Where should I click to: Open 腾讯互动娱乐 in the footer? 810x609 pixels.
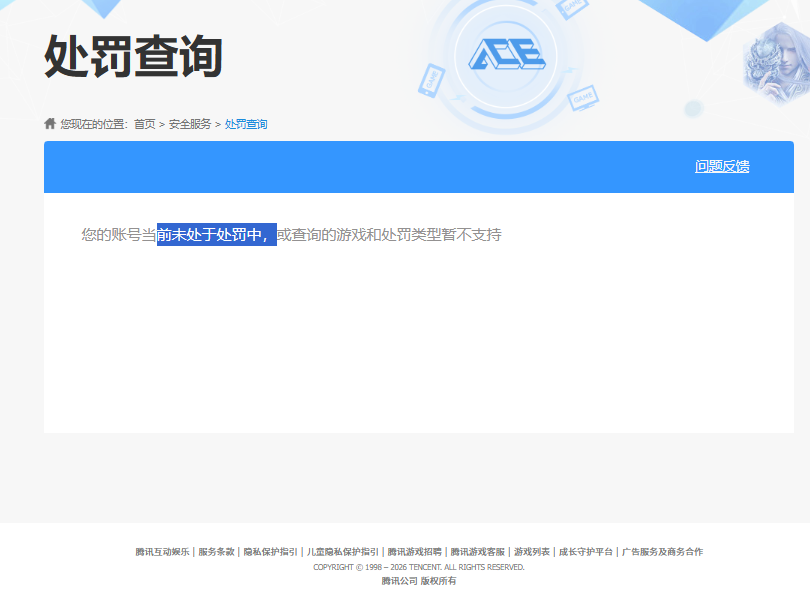162,552
